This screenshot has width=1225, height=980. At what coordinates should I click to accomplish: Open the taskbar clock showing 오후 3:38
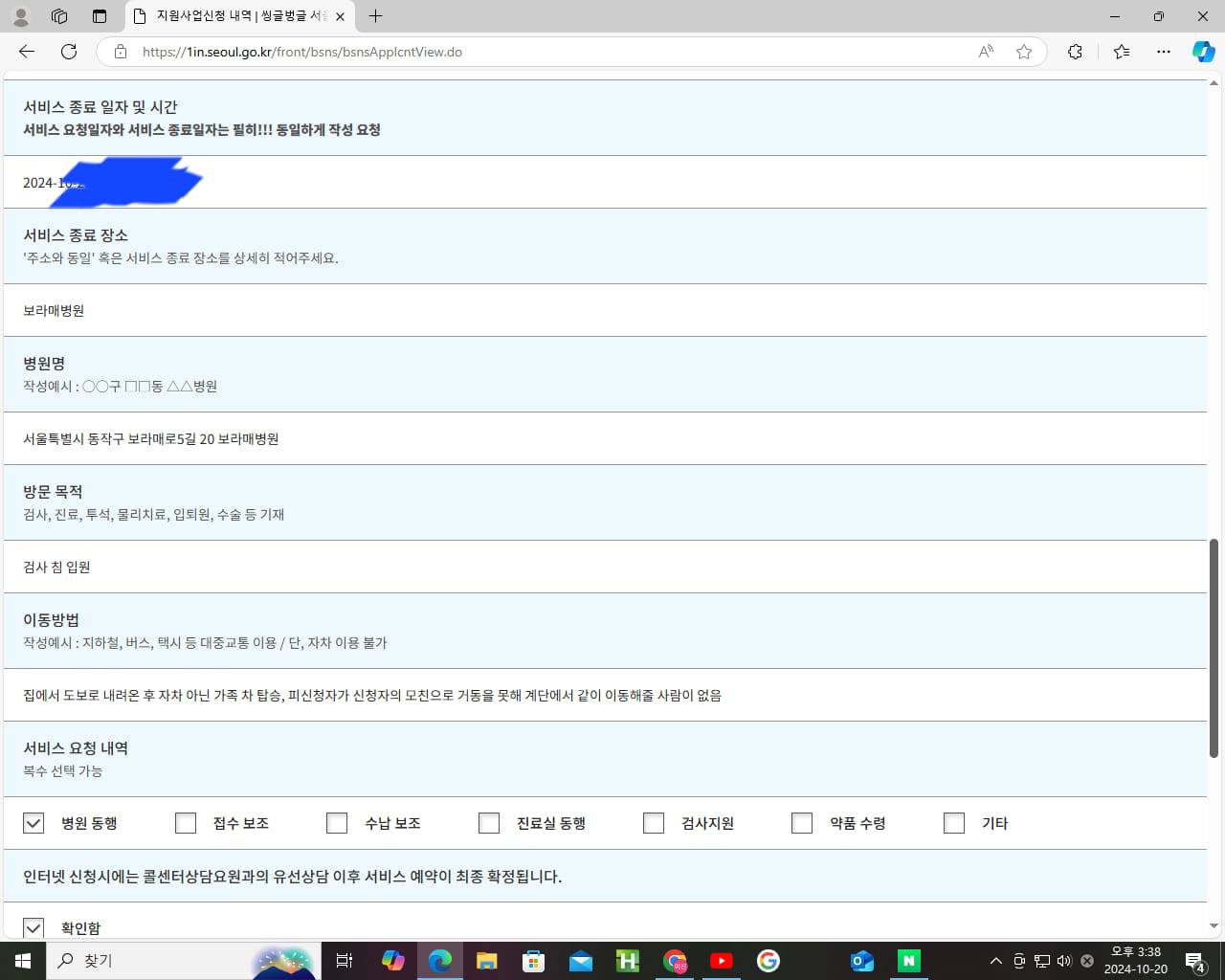tap(1136, 961)
